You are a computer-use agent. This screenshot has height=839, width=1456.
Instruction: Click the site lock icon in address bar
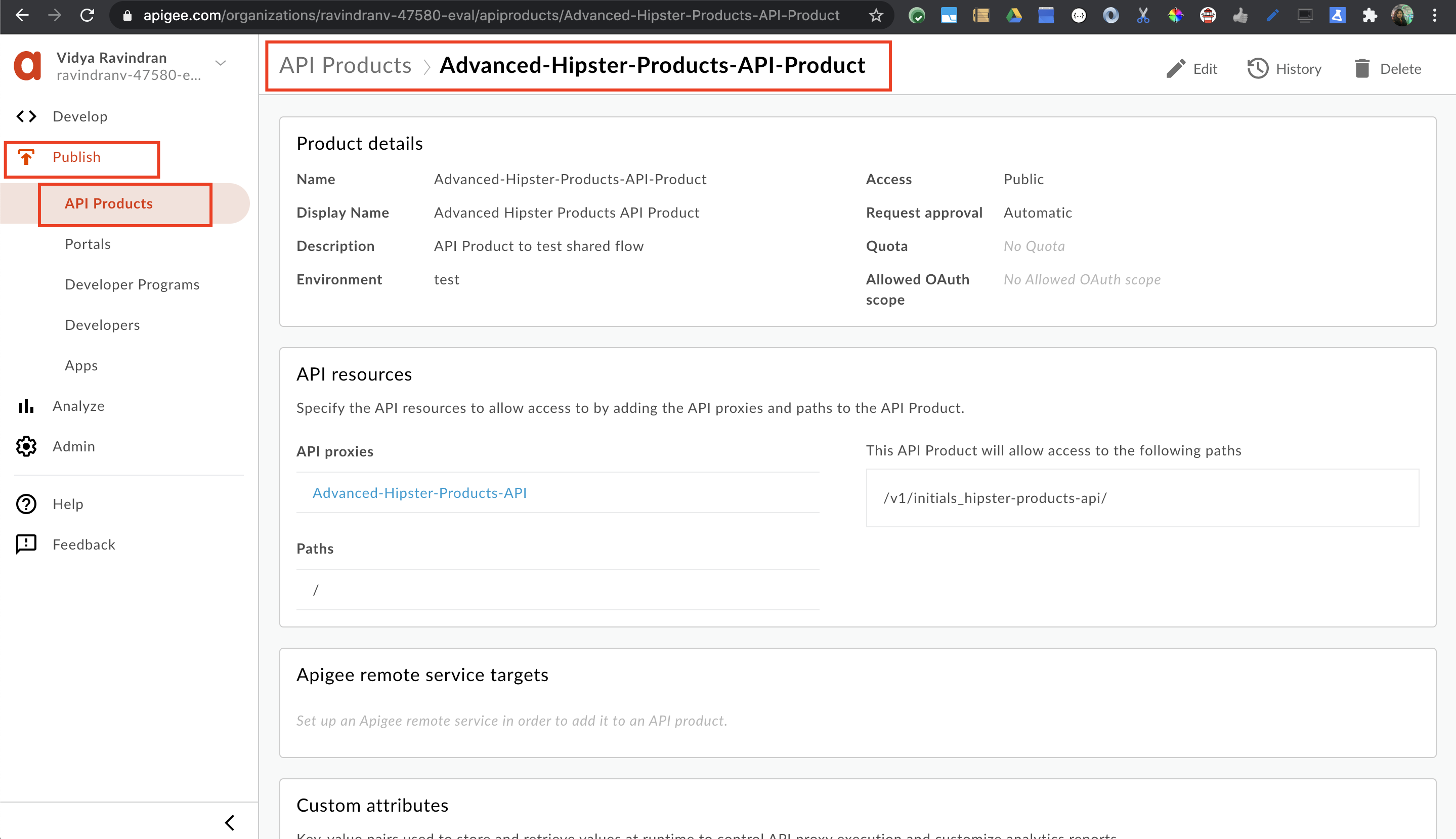point(128,16)
